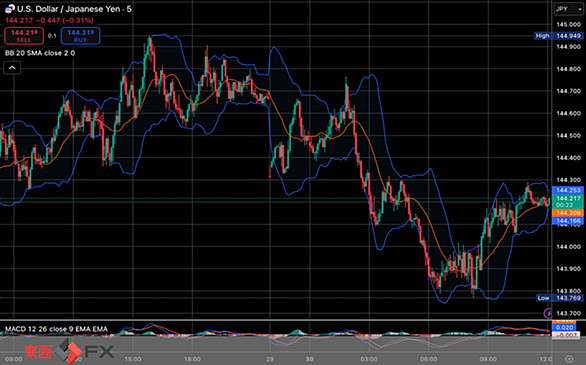Click the blue BUY 144.21 button
This screenshot has width=586, height=365.
[80, 36]
